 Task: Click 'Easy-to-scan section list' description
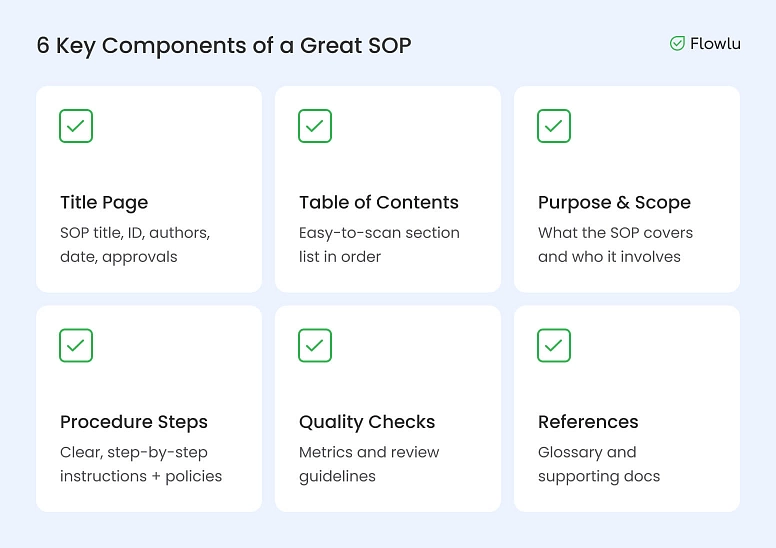[379, 233]
